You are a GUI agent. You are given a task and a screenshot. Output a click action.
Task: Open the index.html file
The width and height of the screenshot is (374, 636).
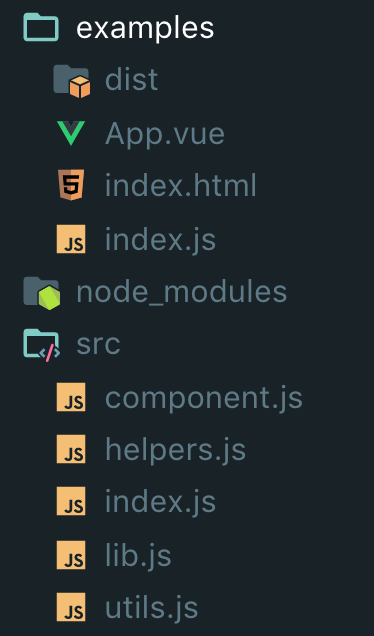tap(181, 185)
